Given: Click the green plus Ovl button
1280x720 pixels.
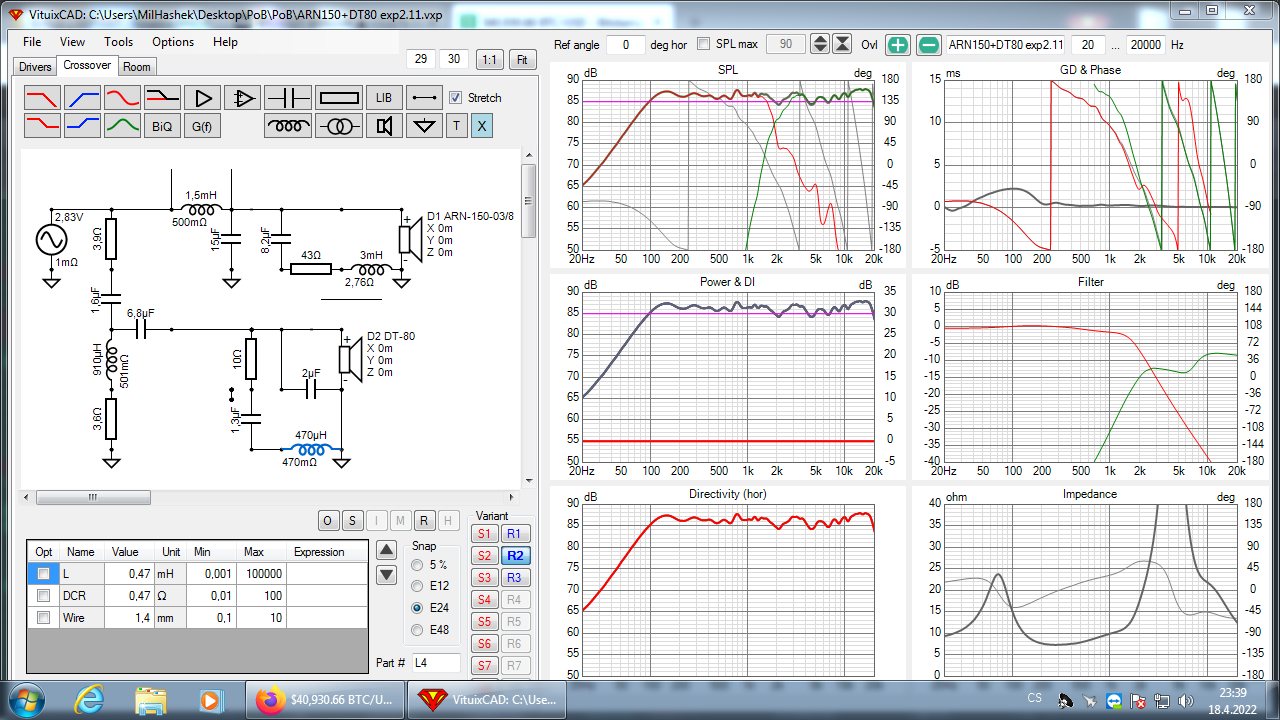Looking at the screenshot, I should tap(898, 44).
